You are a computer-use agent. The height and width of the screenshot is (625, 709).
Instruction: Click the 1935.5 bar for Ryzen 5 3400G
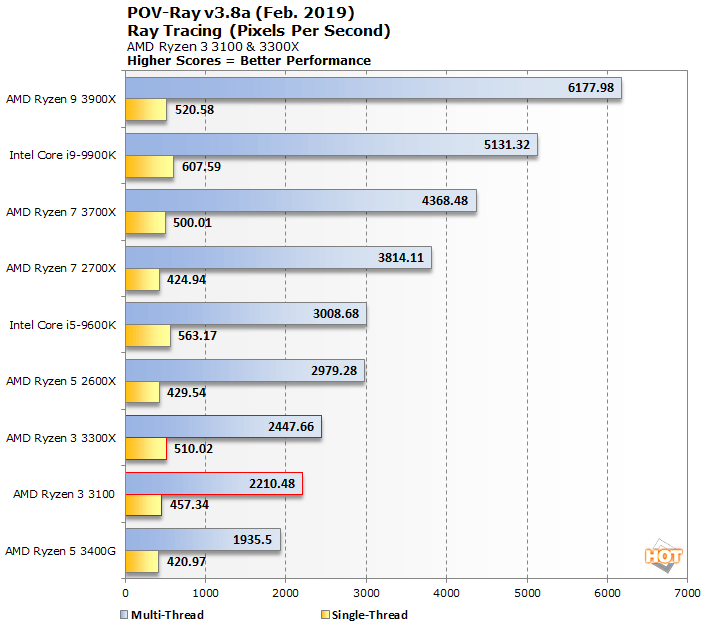[x=202, y=540]
